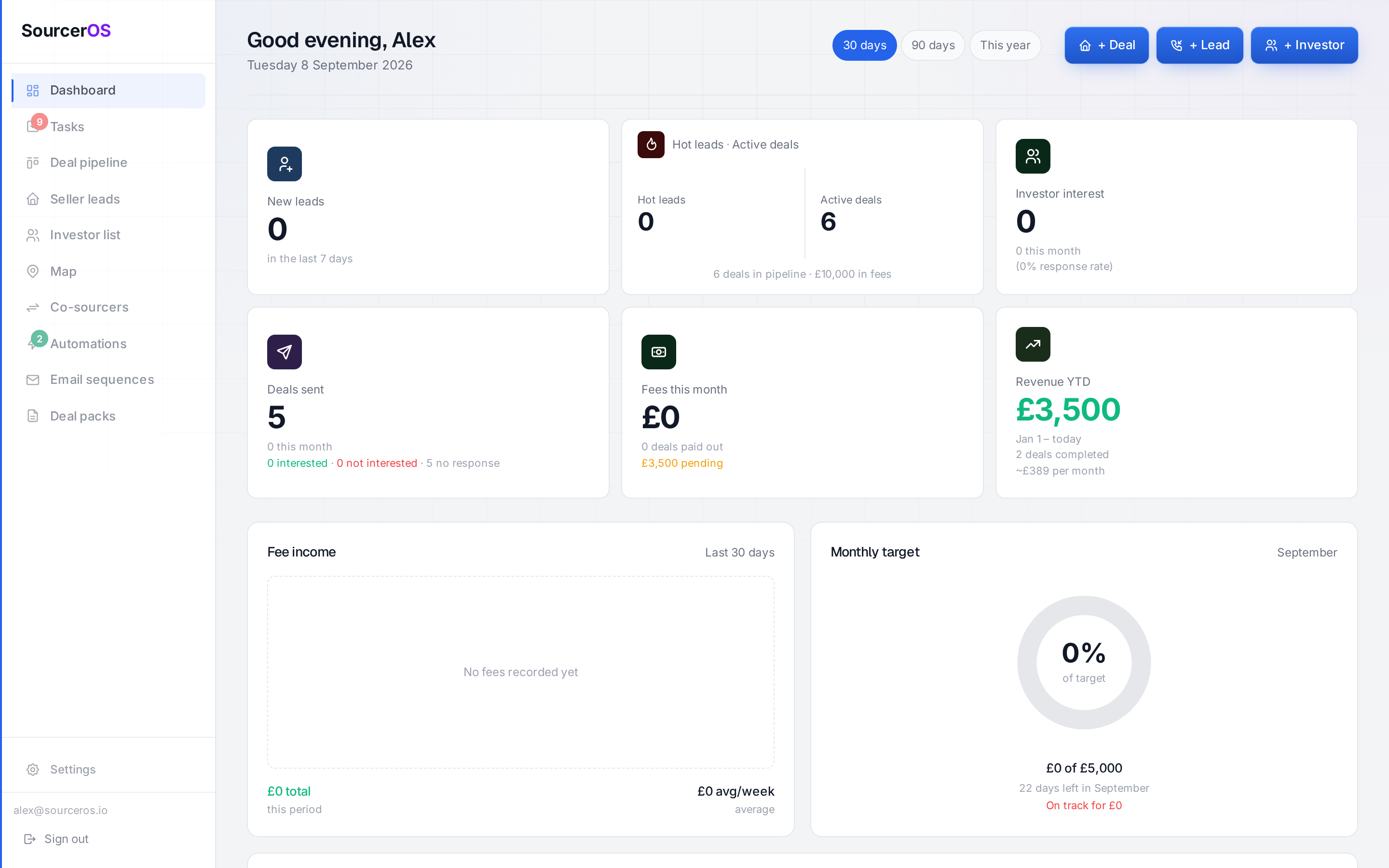
Task: Open Seller leads section
Action: coord(109,199)
